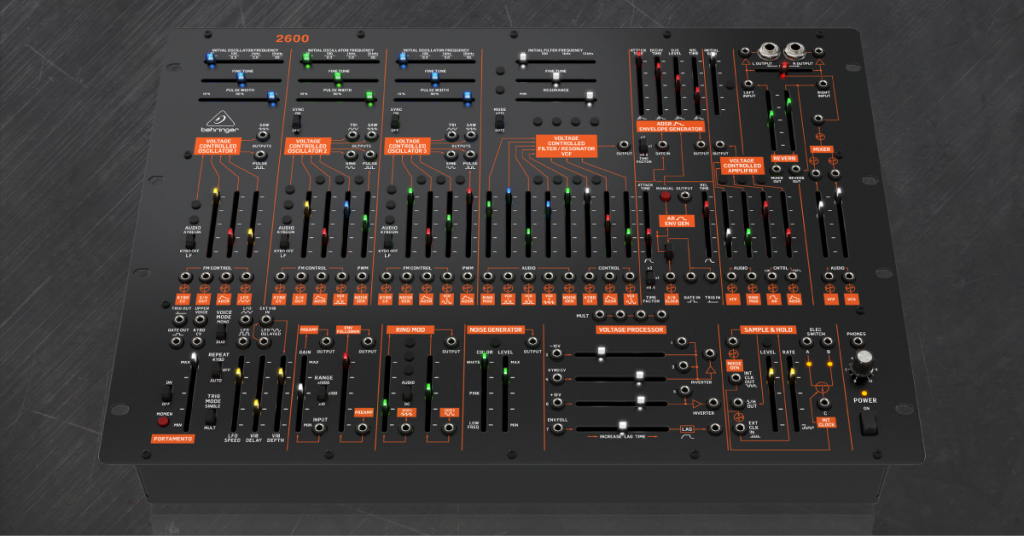This screenshot has height=536, width=1024.
Task: Flip the Trig Mode single/mult switch
Action: tap(210, 417)
